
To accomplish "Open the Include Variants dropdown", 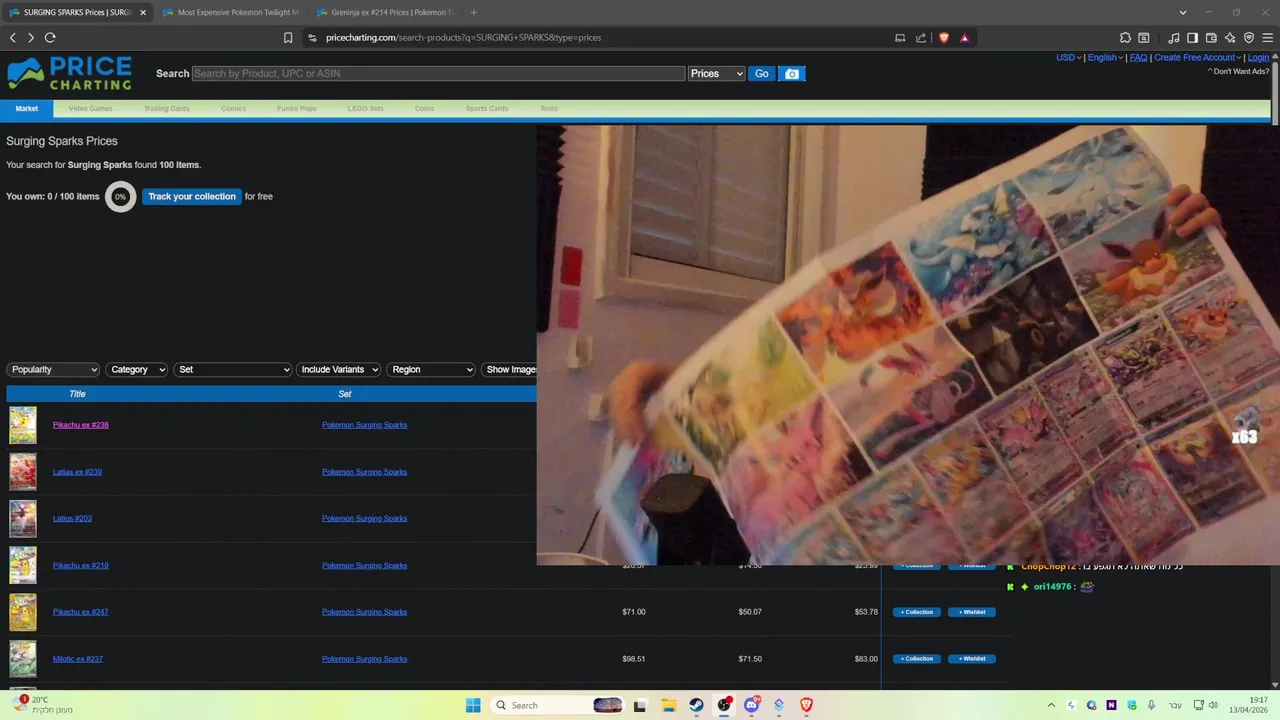I will [339, 370].
